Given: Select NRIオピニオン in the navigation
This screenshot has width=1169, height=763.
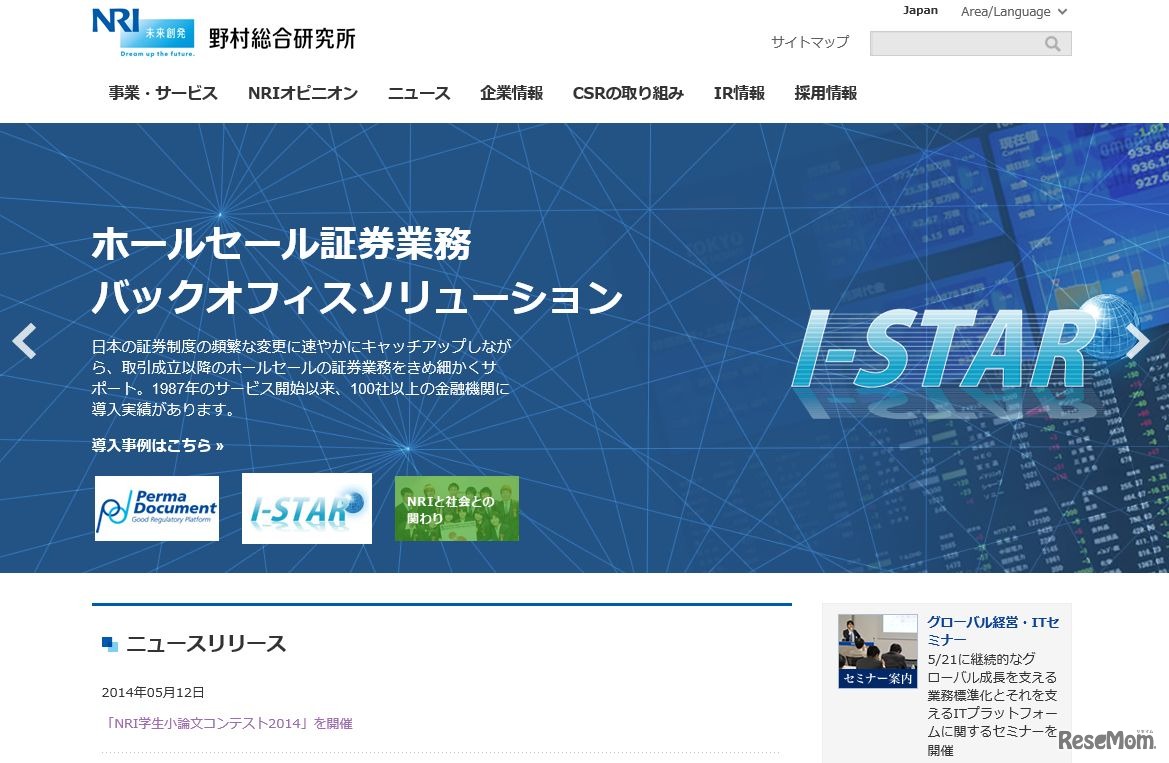Looking at the screenshot, I should (x=302, y=93).
